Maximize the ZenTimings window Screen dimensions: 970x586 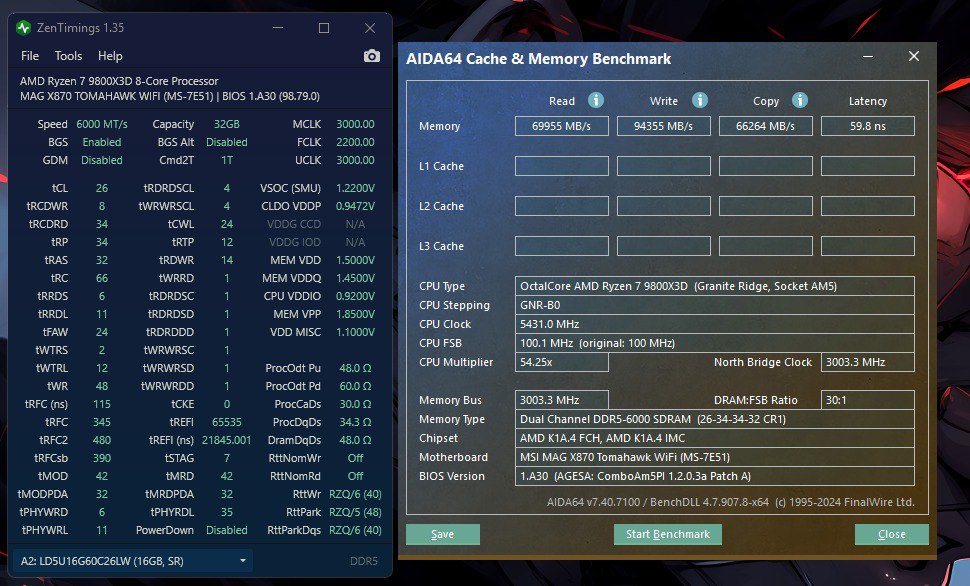[324, 28]
